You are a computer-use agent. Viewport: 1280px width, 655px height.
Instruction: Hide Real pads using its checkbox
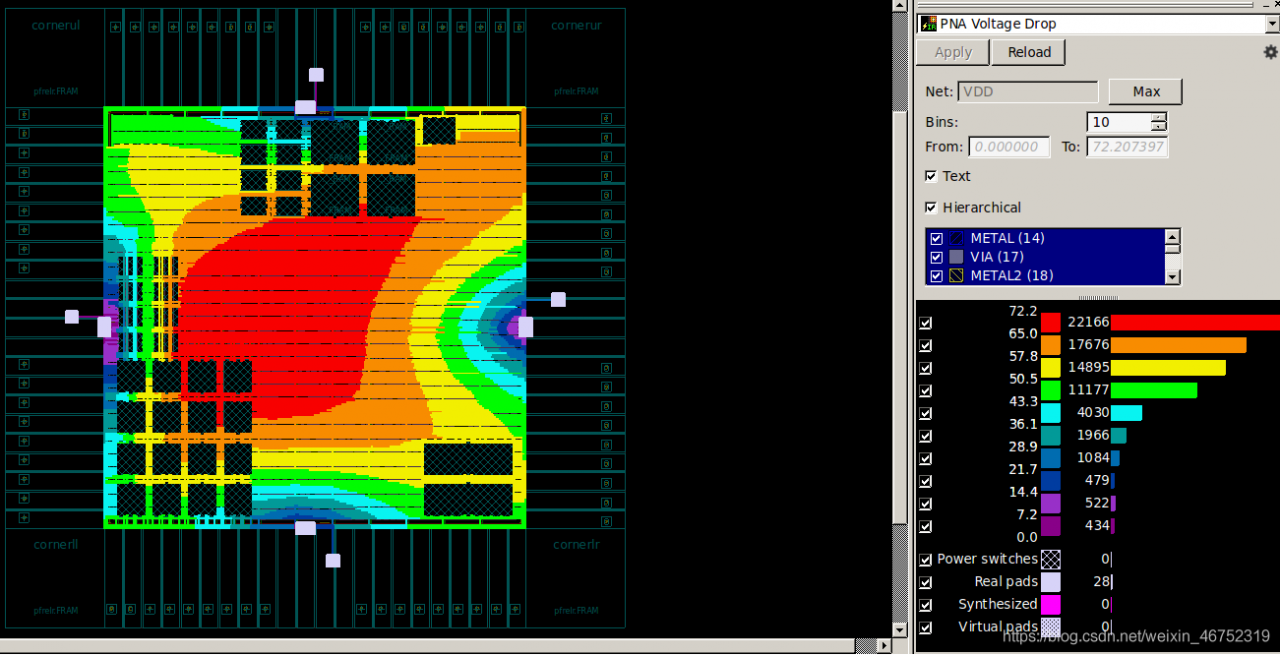tap(926, 582)
